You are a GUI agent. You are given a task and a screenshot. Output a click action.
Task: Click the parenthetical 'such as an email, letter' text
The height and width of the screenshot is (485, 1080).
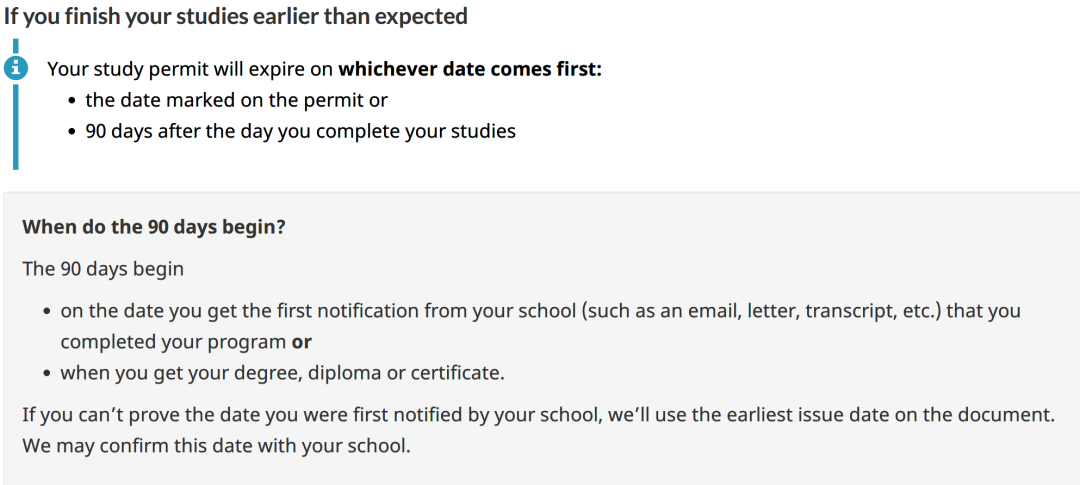689,311
